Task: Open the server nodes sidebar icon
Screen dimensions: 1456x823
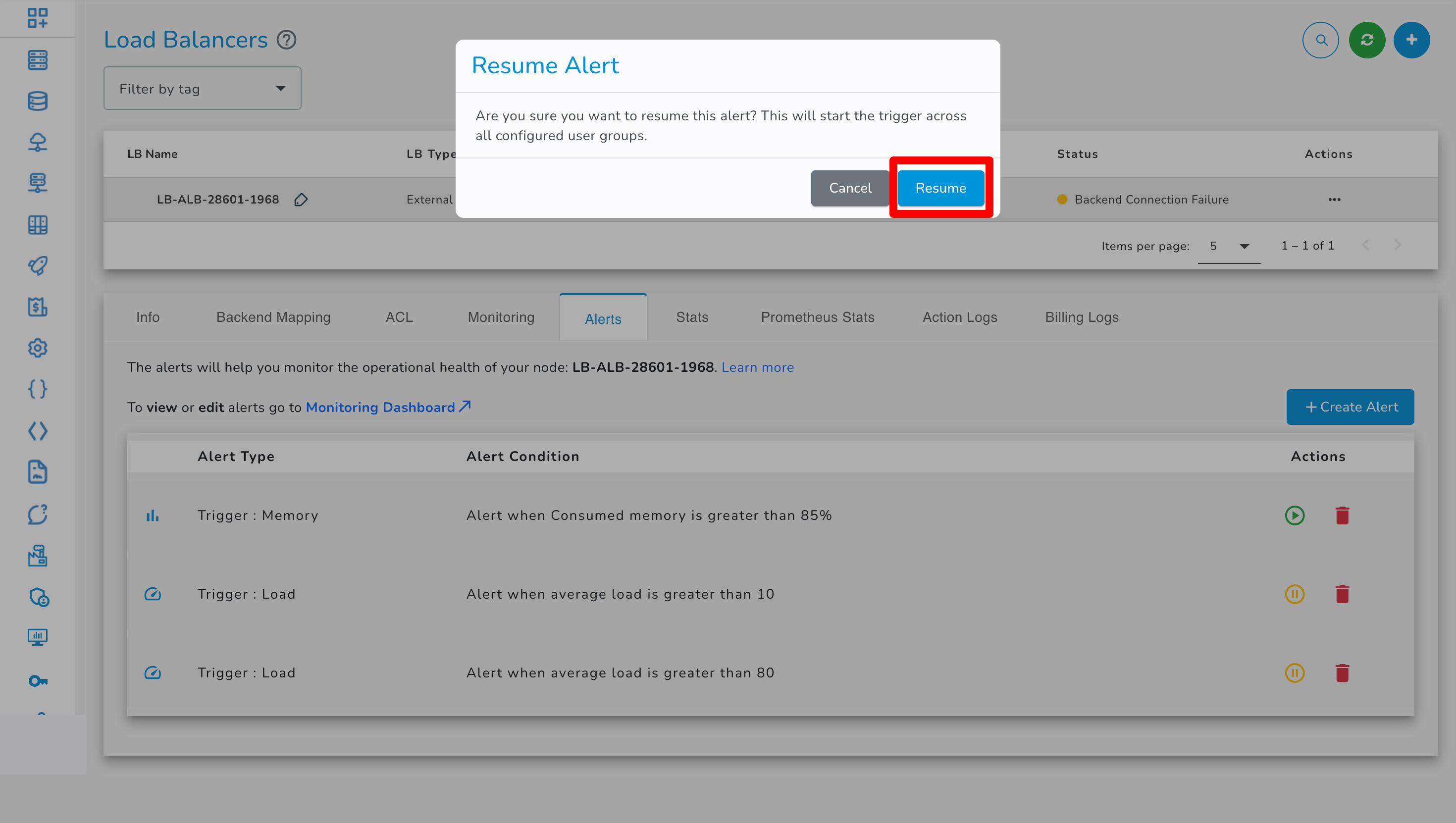Action: (x=37, y=60)
